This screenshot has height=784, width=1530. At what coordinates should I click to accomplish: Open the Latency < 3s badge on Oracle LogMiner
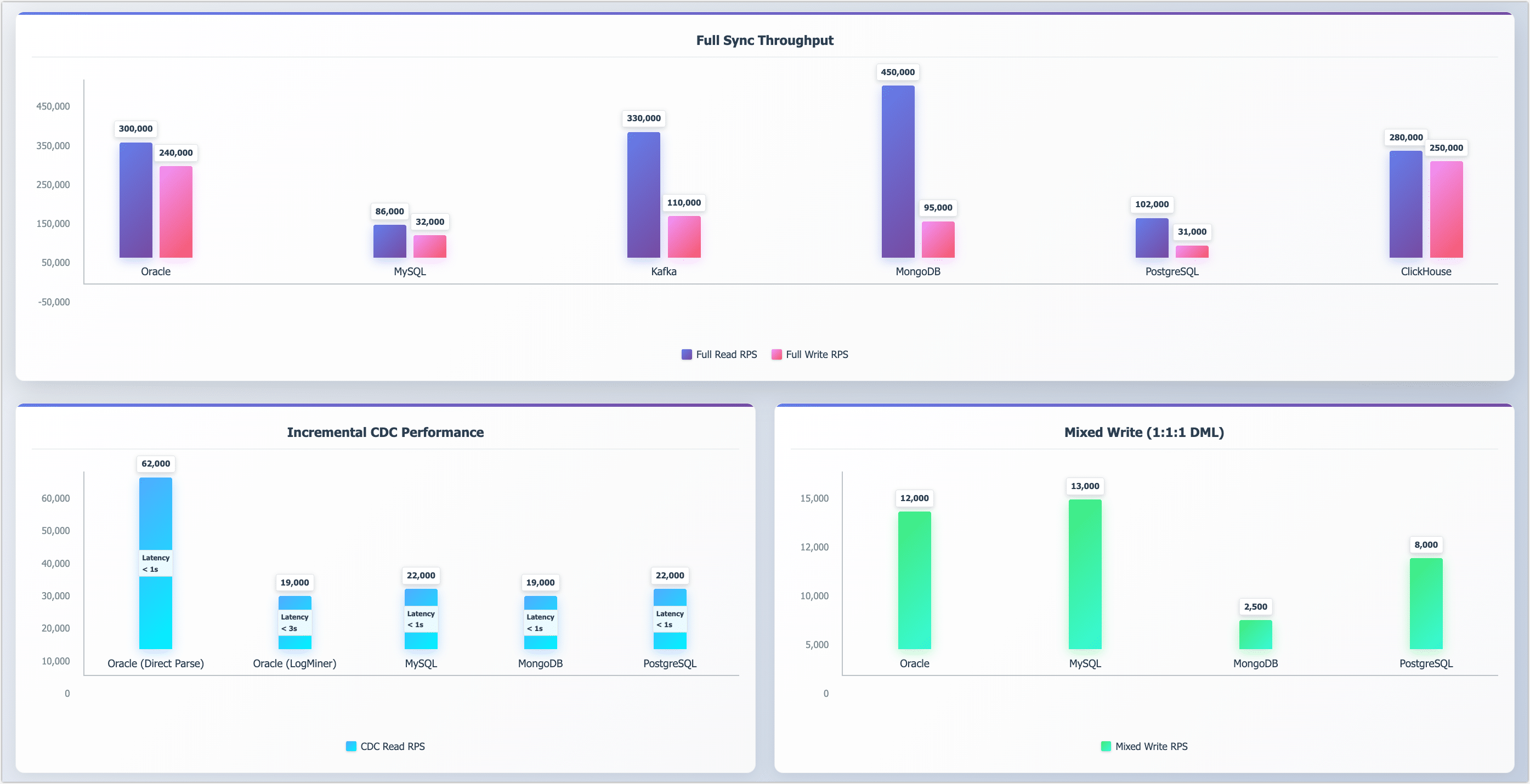pyautogui.click(x=294, y=621)
